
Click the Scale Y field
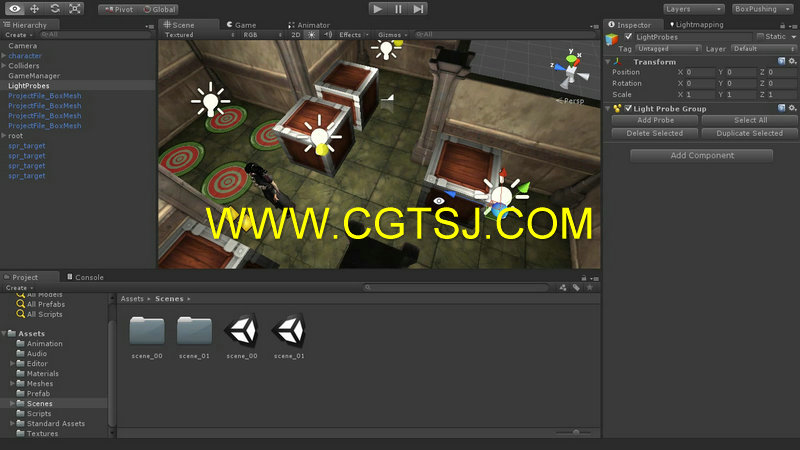click(740, 94)
